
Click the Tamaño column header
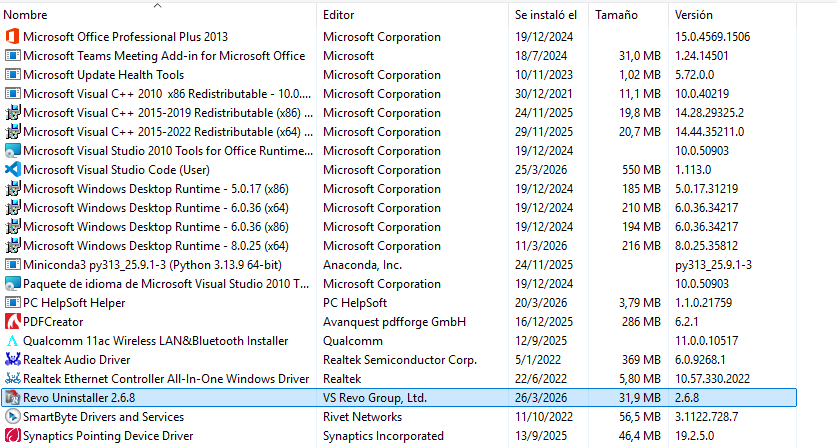[617, 15]
